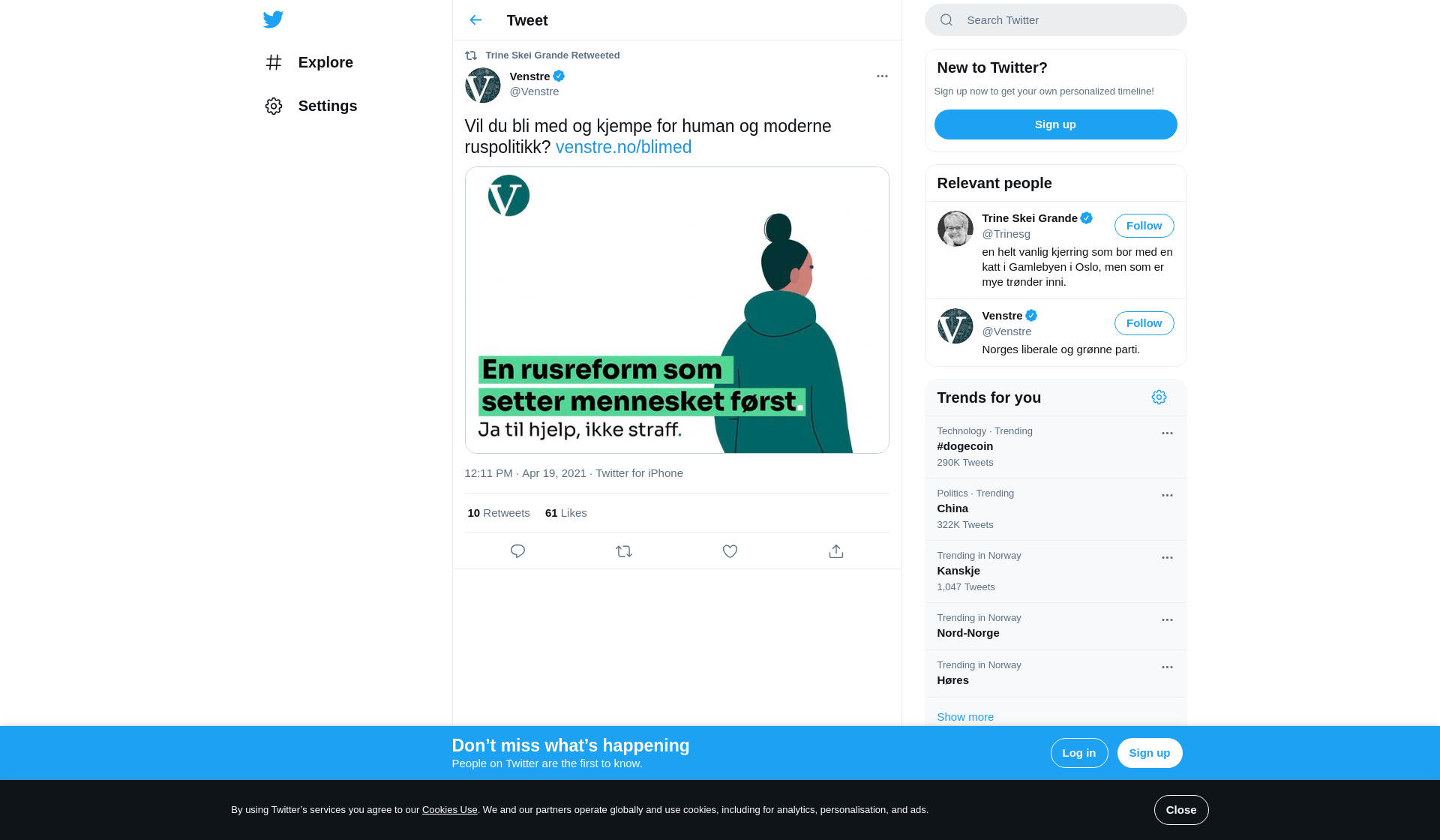Go back using the arrow icon

pyautogui.click(x=475, y=20)
